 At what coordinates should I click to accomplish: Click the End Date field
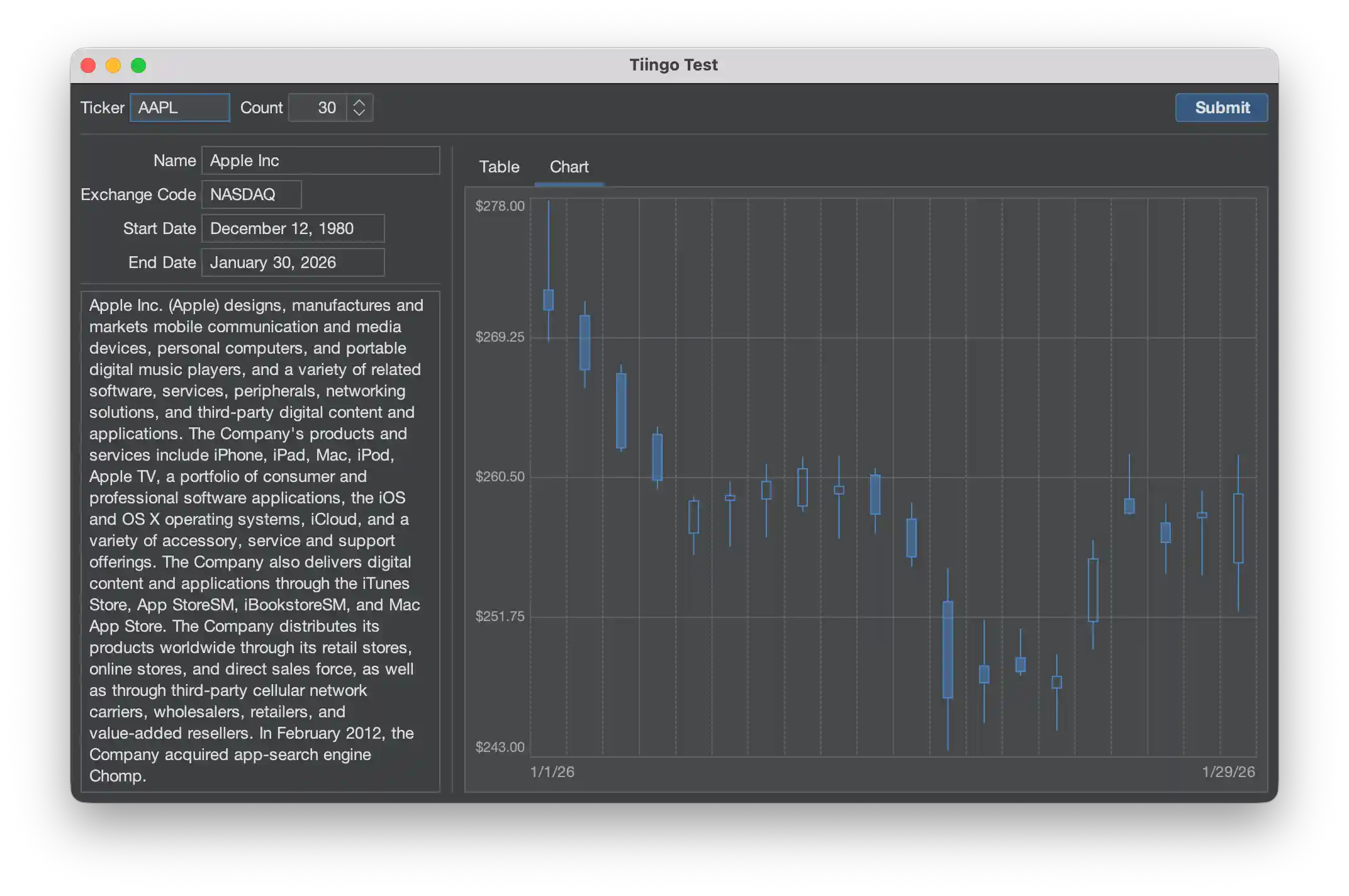click(x=293, y=262)
